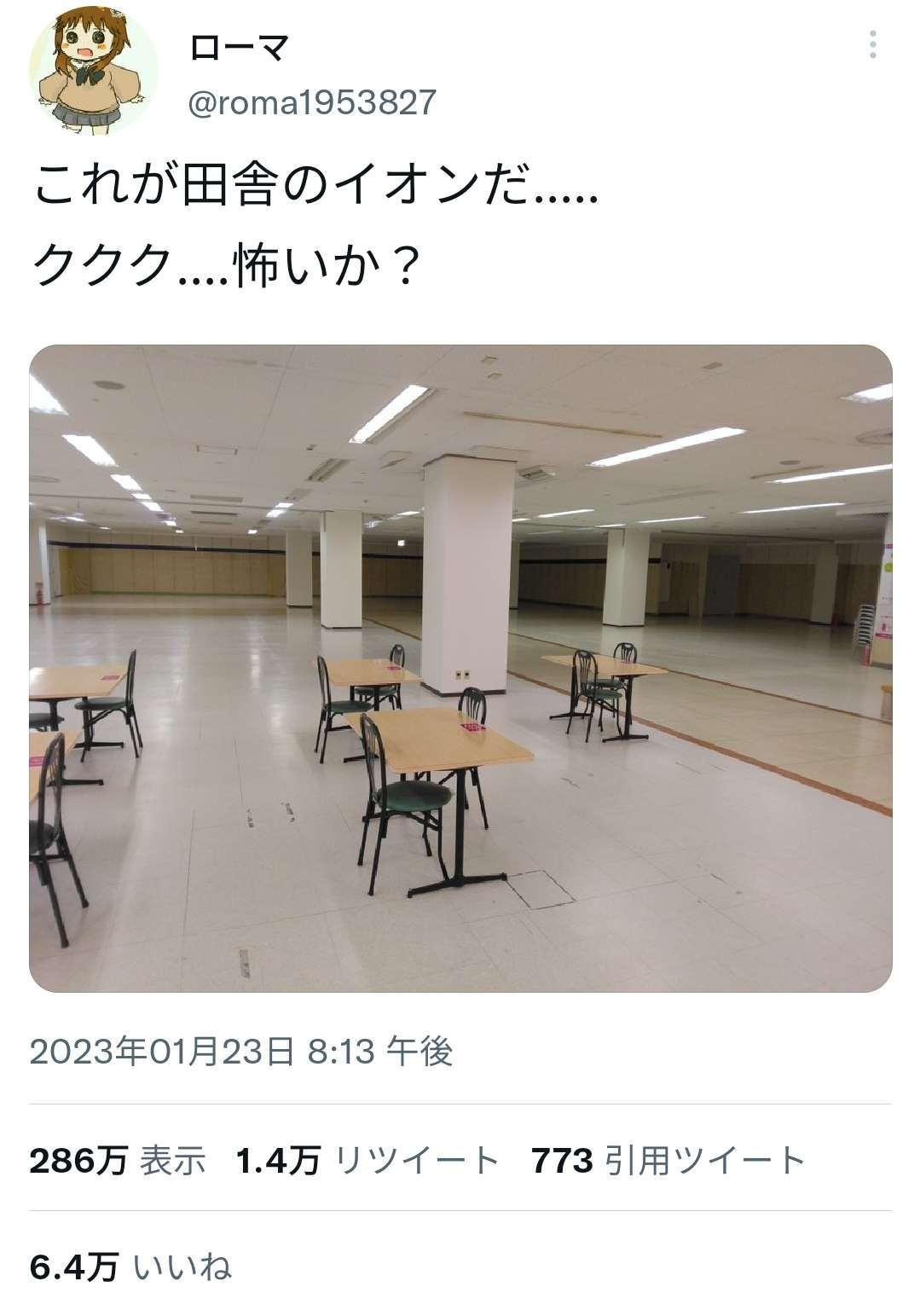Open the @roma1953827 handle link

pos(311,103)
